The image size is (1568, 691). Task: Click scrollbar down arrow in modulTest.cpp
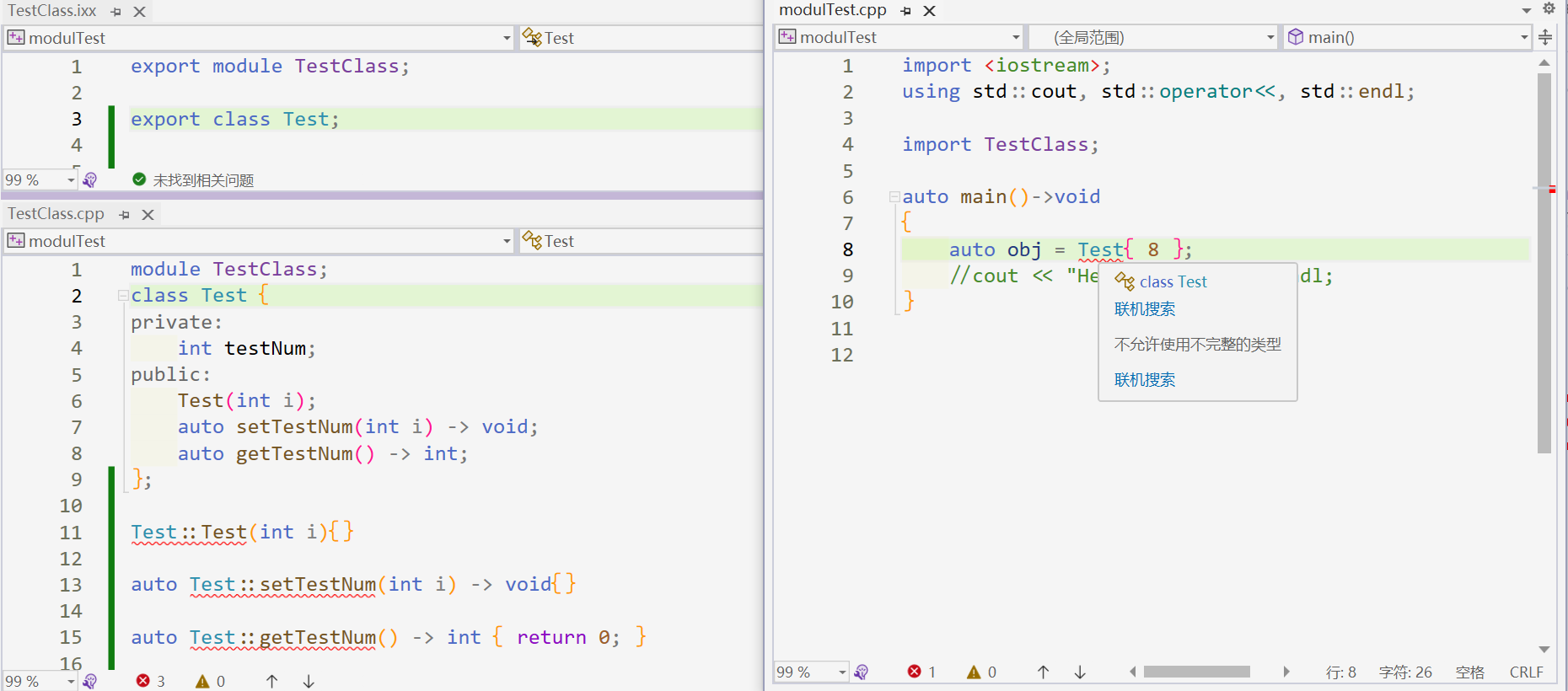1544,649
